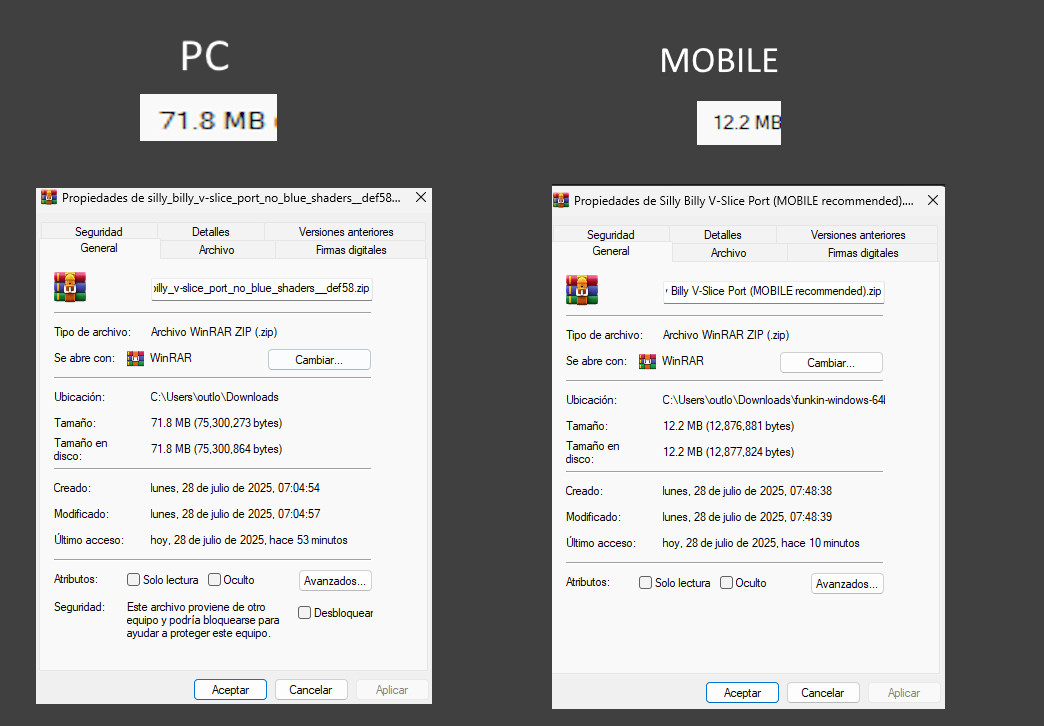Image resolution: width=1044 pixels, height=726 pixels.
Task: Open 'Versiones anteriores' tab in the left dialog
Action: [x=346, y=231]
